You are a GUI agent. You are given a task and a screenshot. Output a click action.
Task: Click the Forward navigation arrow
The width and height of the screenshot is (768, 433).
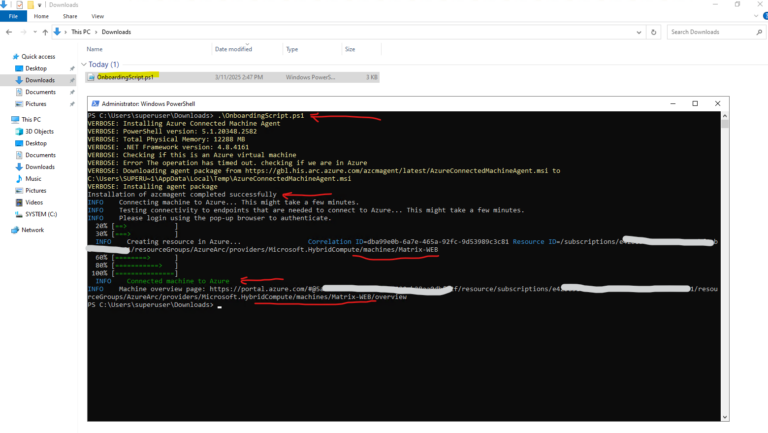point(23,32)
